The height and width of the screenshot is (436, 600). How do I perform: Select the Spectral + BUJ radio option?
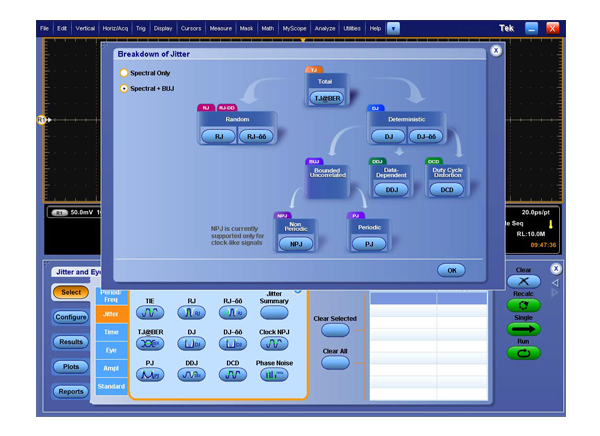point(124,88)
